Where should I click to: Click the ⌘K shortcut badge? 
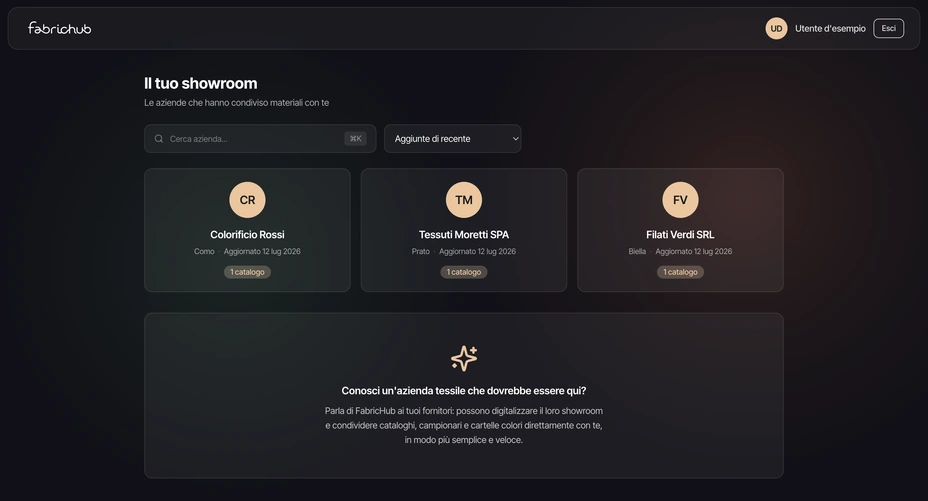(355, 138)
